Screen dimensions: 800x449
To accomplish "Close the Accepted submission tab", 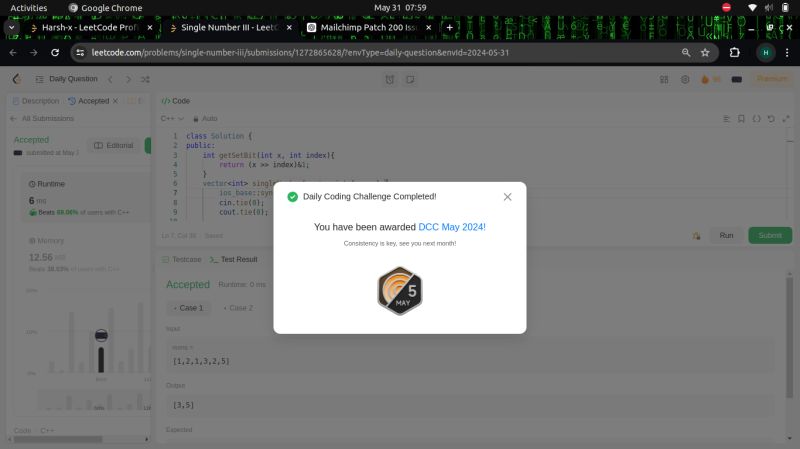I will click(x=116, y=101).
